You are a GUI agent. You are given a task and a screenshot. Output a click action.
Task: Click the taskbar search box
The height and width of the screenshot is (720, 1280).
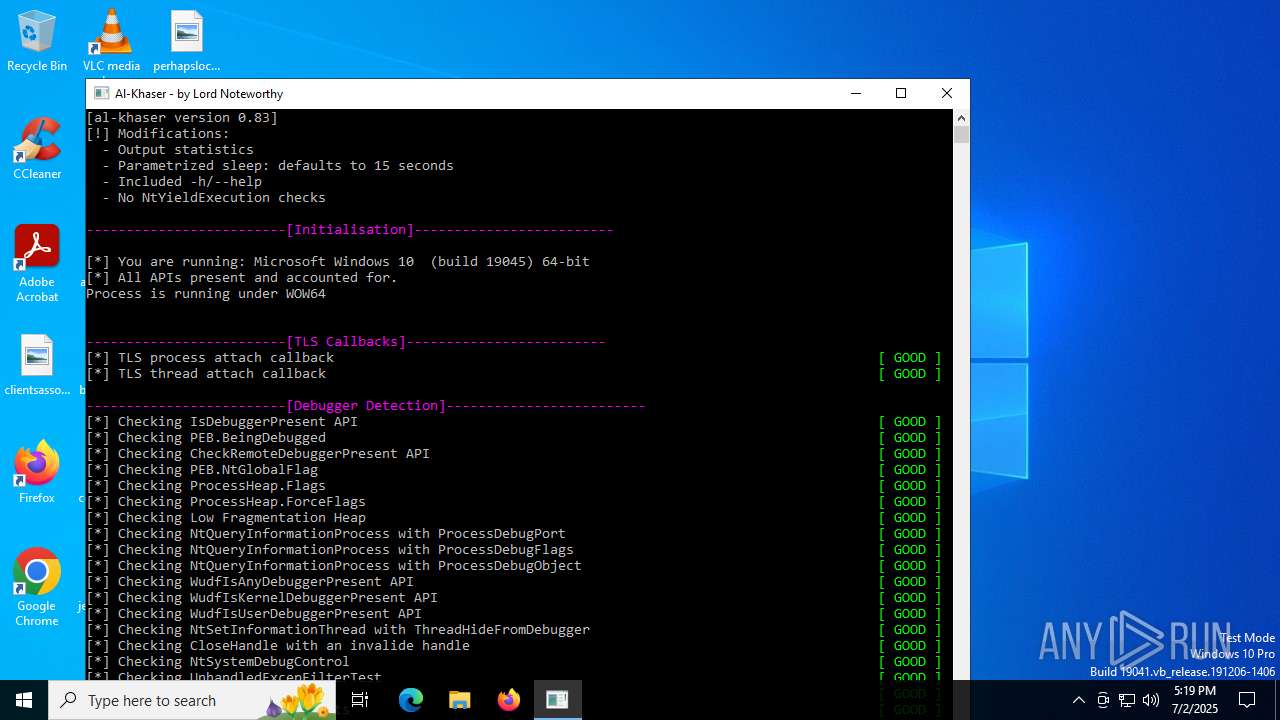click(x=192, y=700)
